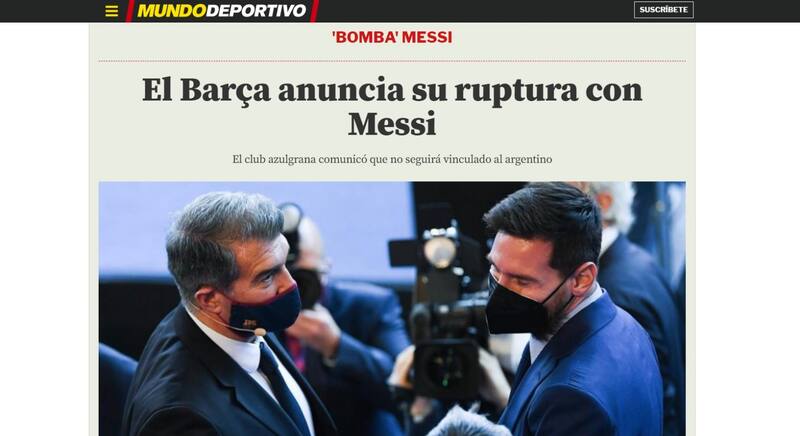Open the yellow hamburger menu
This screenshot has width=800, height=436.
tap(111, 11)
